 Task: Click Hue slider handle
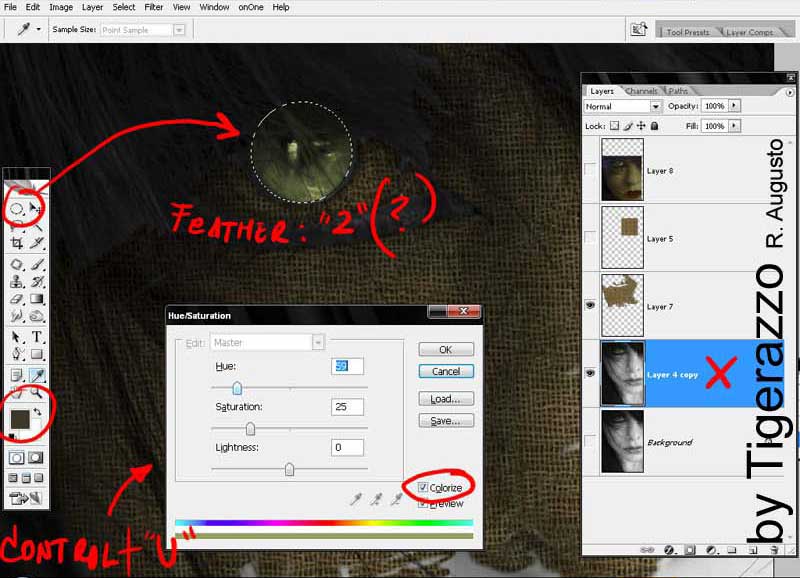click(x=237, y=388)
